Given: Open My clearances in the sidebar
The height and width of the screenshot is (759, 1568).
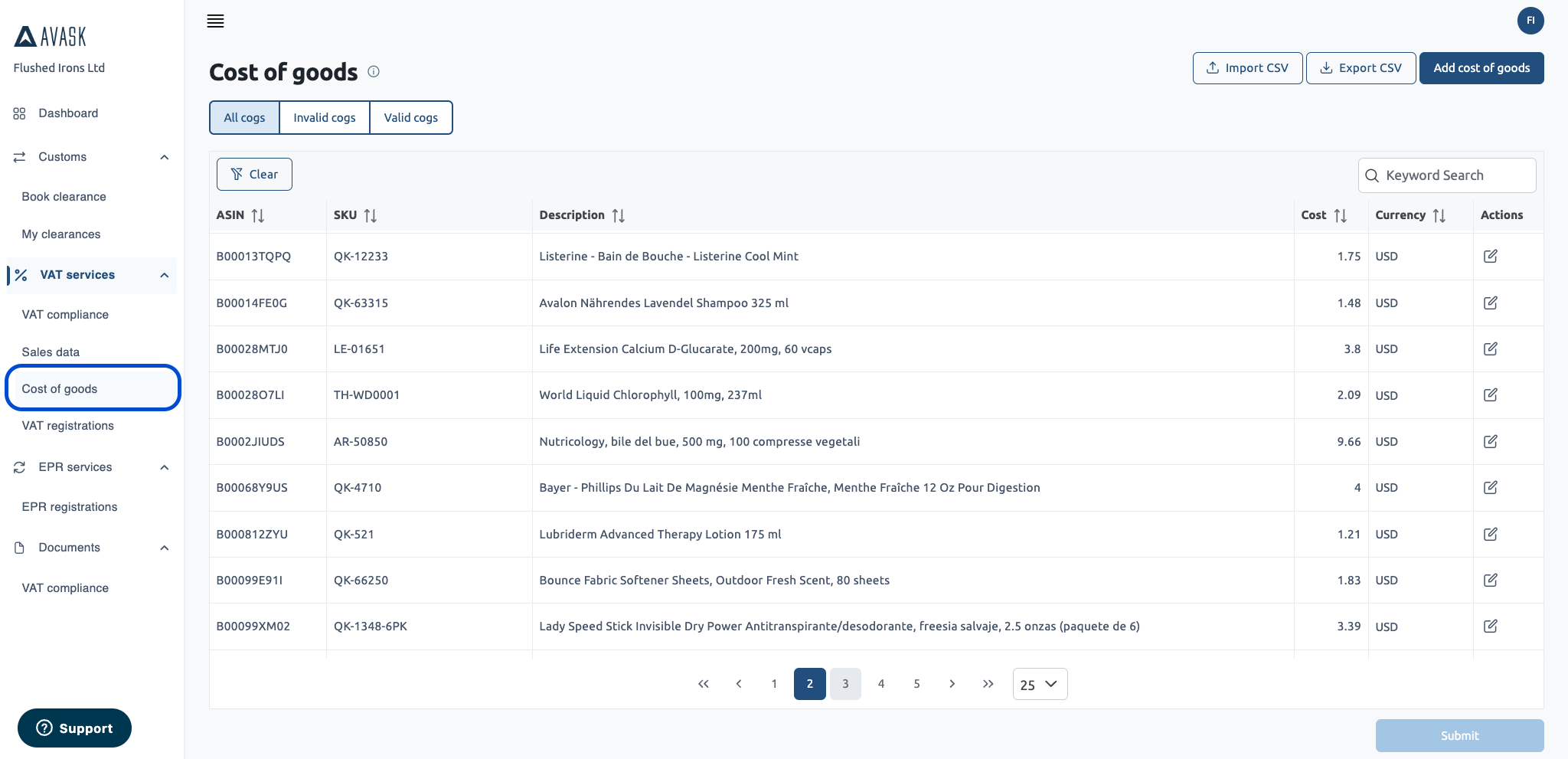Looking at the screenshot, I should click(61, 234).
